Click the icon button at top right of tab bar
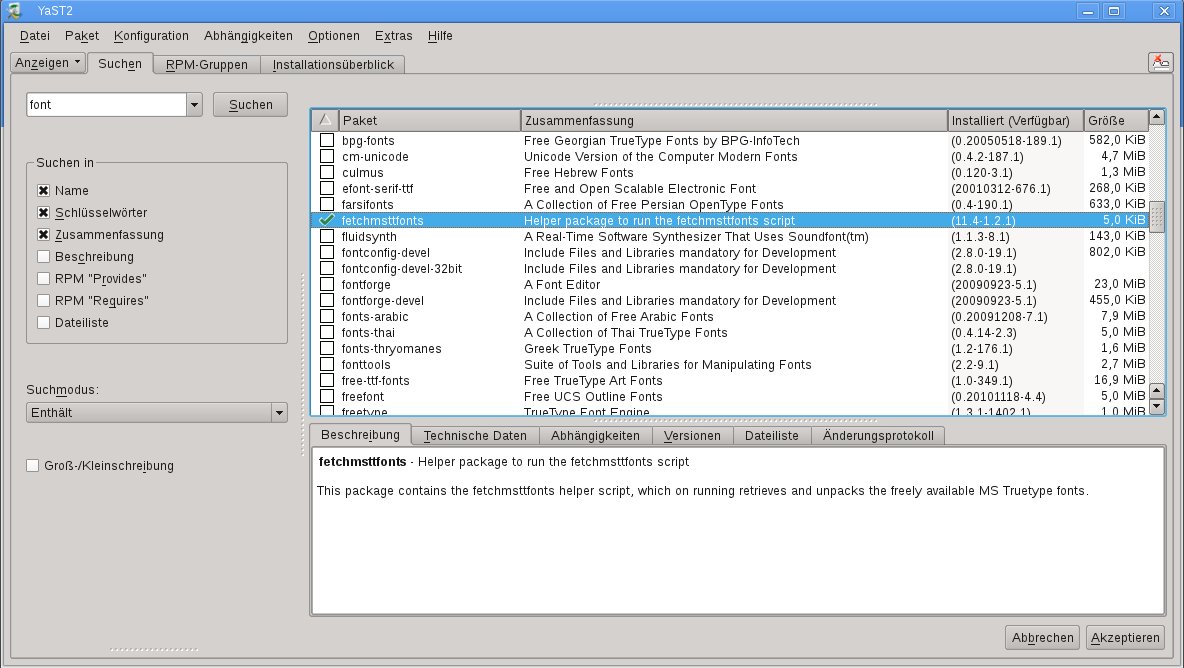This screenshot has height=668, width=1184. pos(1159,62)
